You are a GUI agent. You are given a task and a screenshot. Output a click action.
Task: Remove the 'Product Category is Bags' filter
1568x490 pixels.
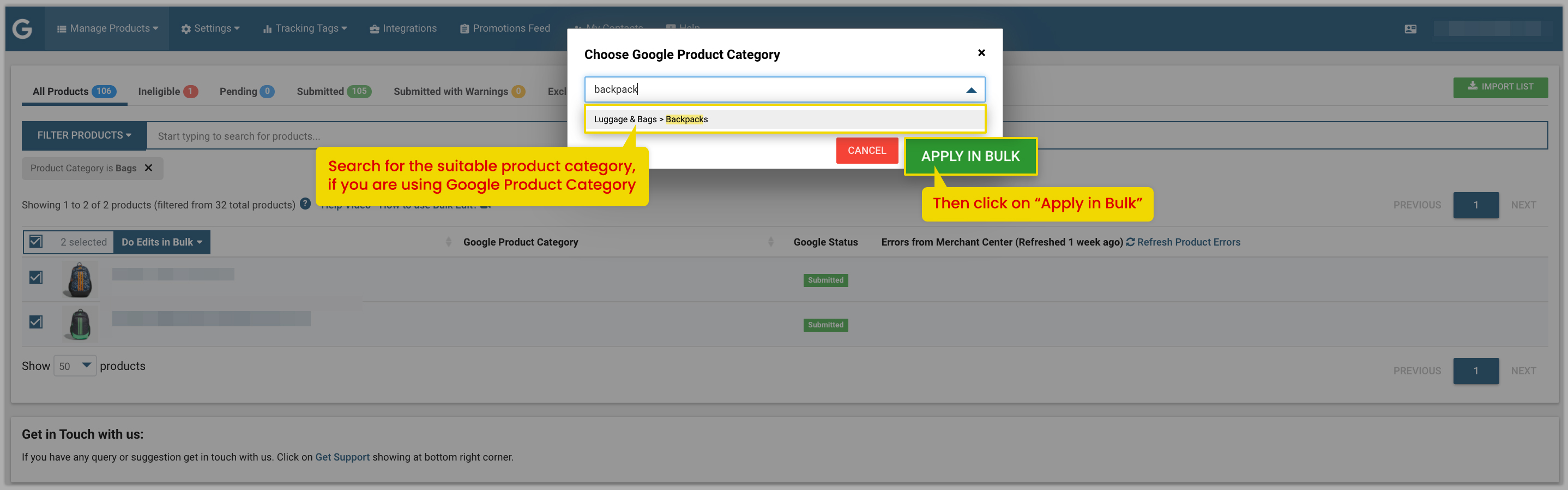click(148, 168)
